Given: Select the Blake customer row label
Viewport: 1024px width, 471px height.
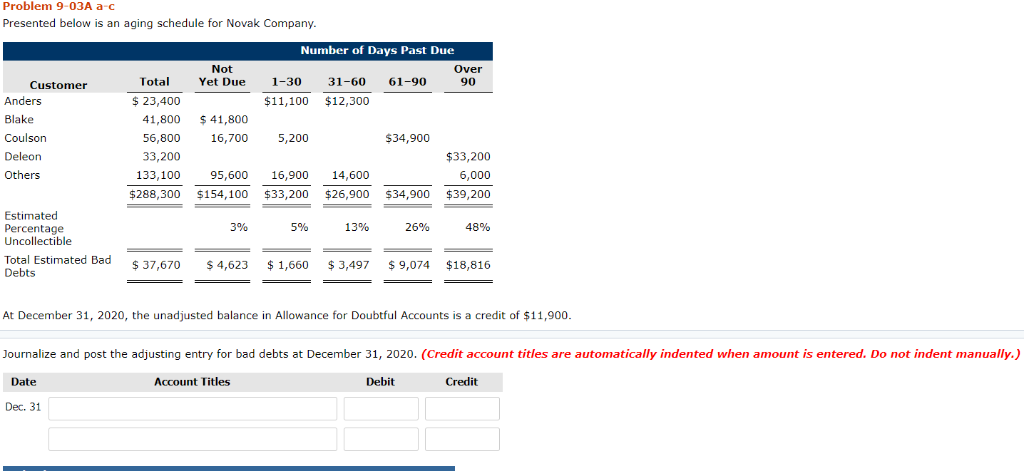Looking at the screenshot, I should [19, 120].
